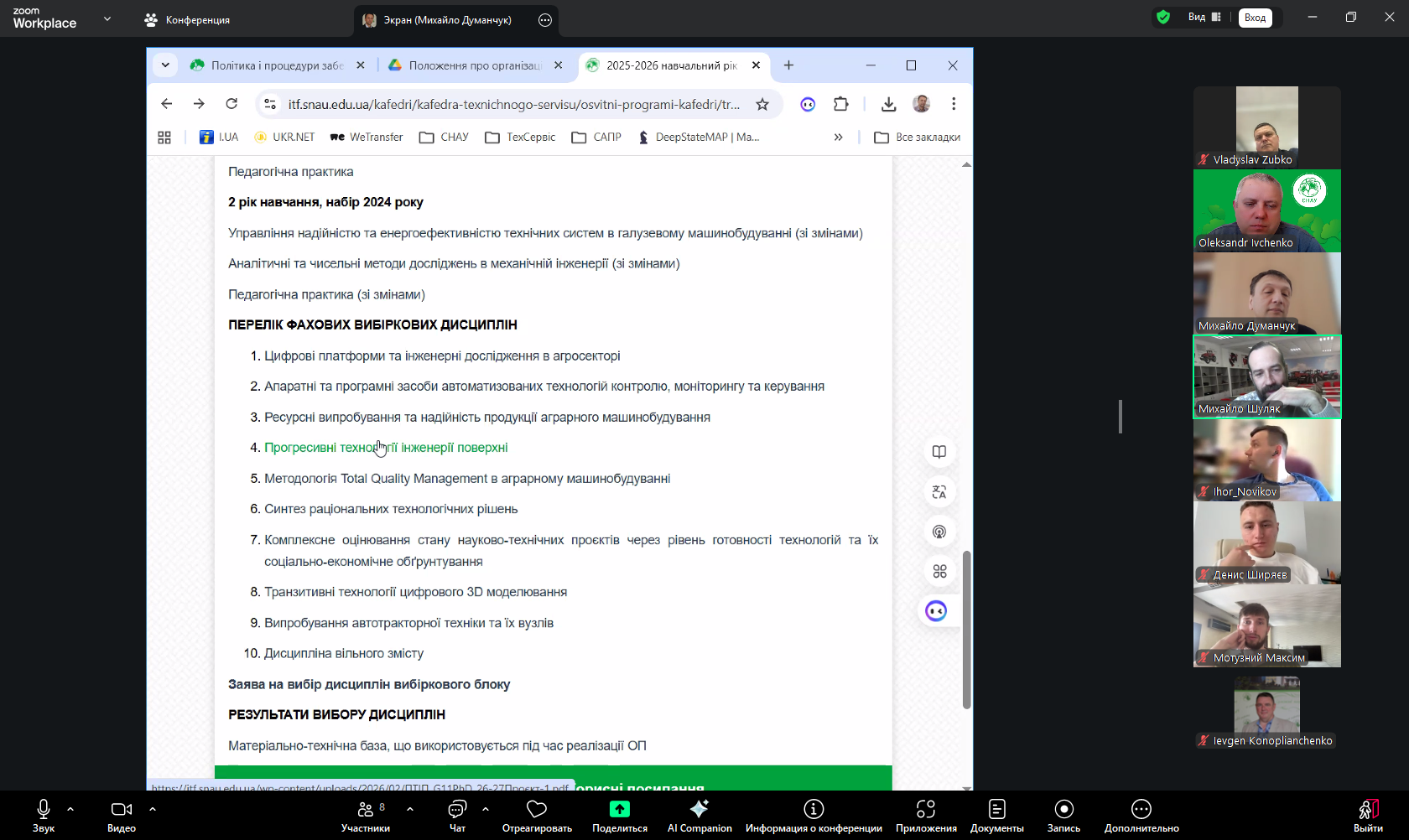Click the green Share screen button
This screenshot has height=840, width=1409.
pyautogui.click(x=619, y=815)
